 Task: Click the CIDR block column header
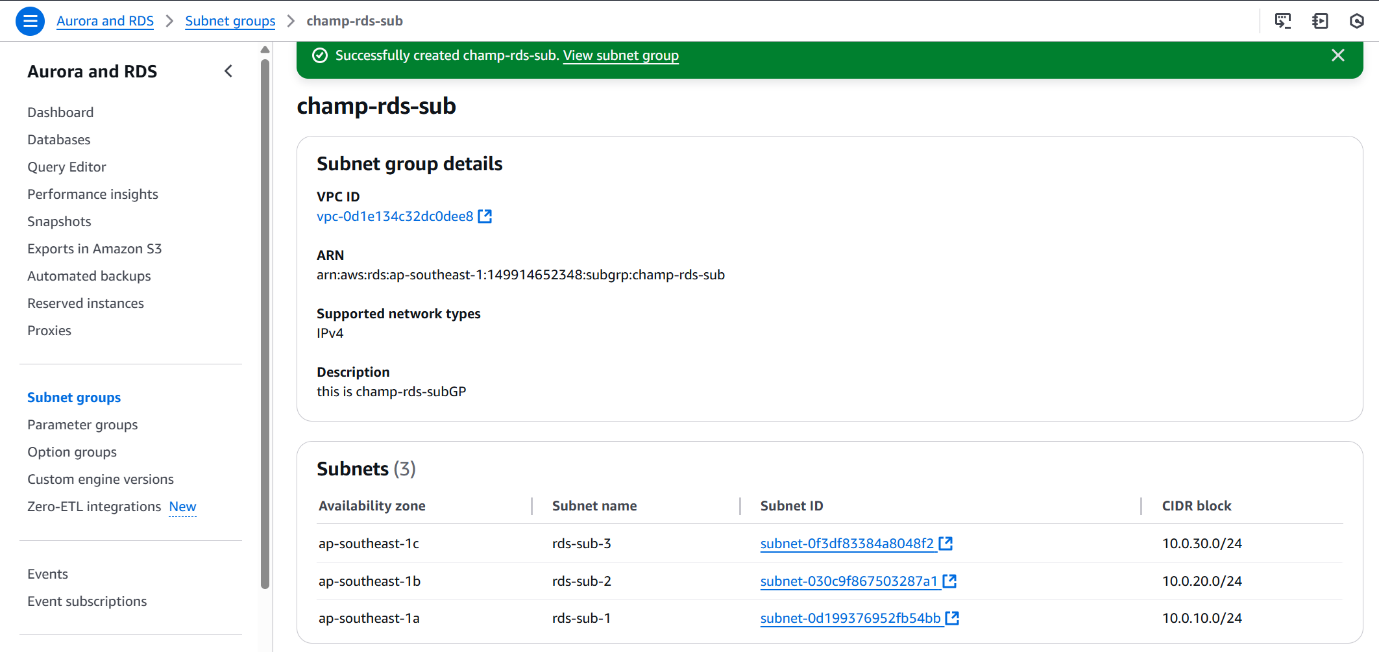pyautogui.click(x=1197, y=506)
